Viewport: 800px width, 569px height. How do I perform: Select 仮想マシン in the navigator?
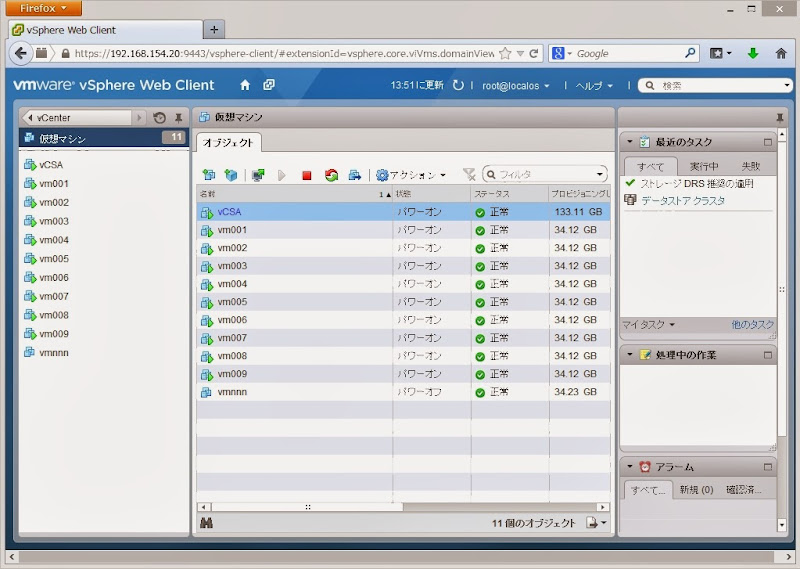[104, 138]
